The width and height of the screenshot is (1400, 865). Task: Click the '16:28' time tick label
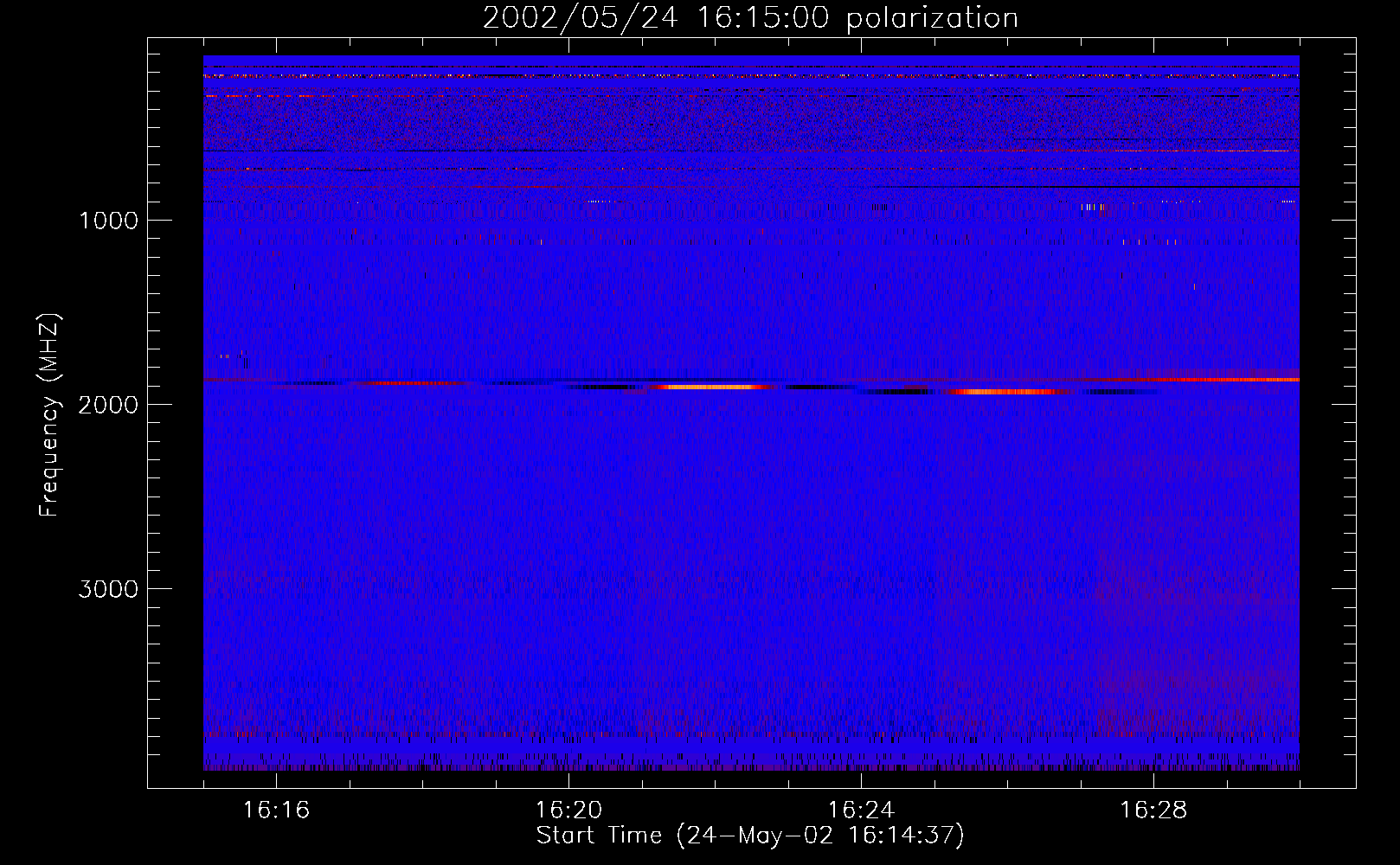(x=1153, y=811)
